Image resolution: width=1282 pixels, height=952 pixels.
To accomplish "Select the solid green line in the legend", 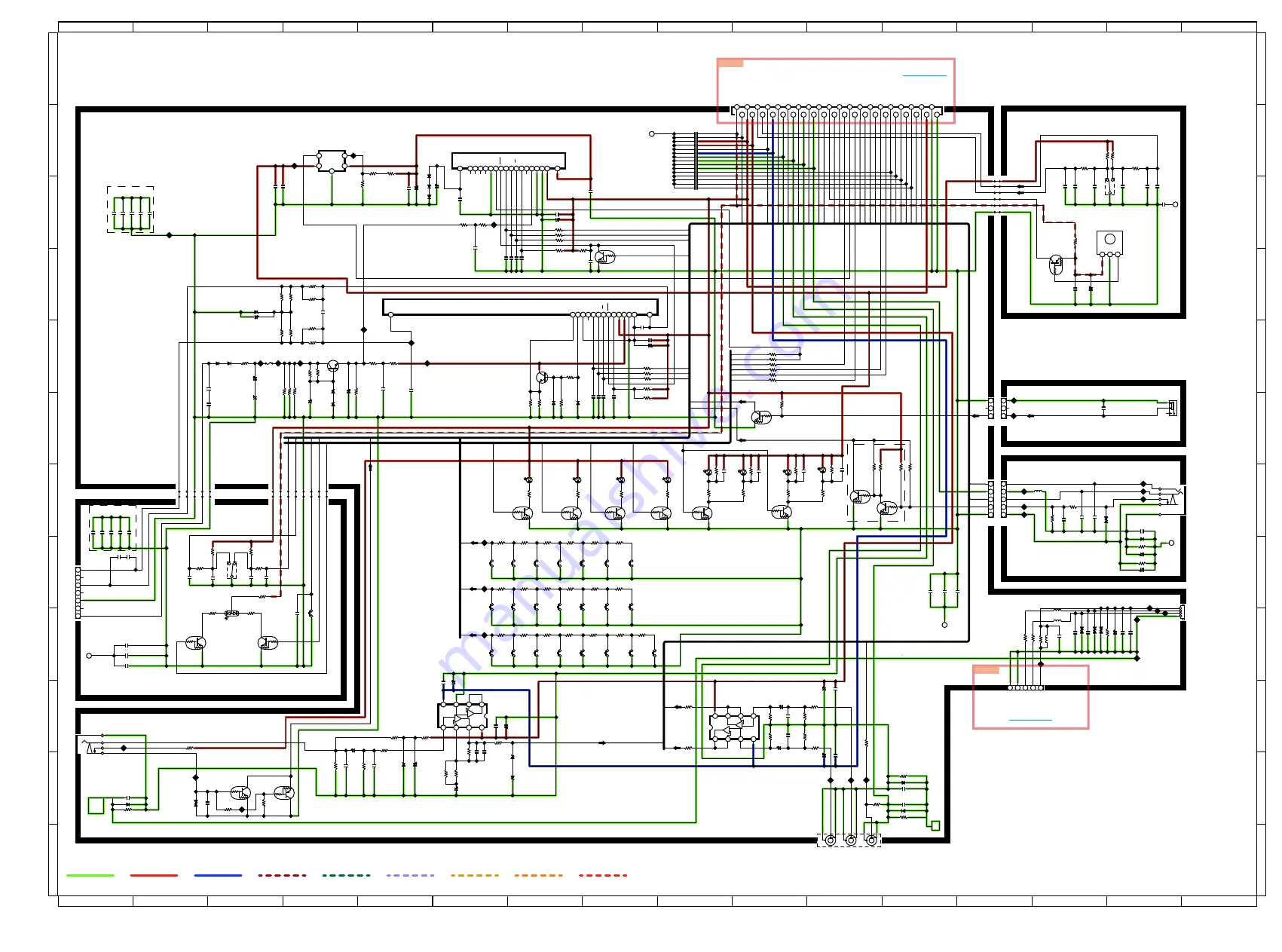I will pos(90,875).
